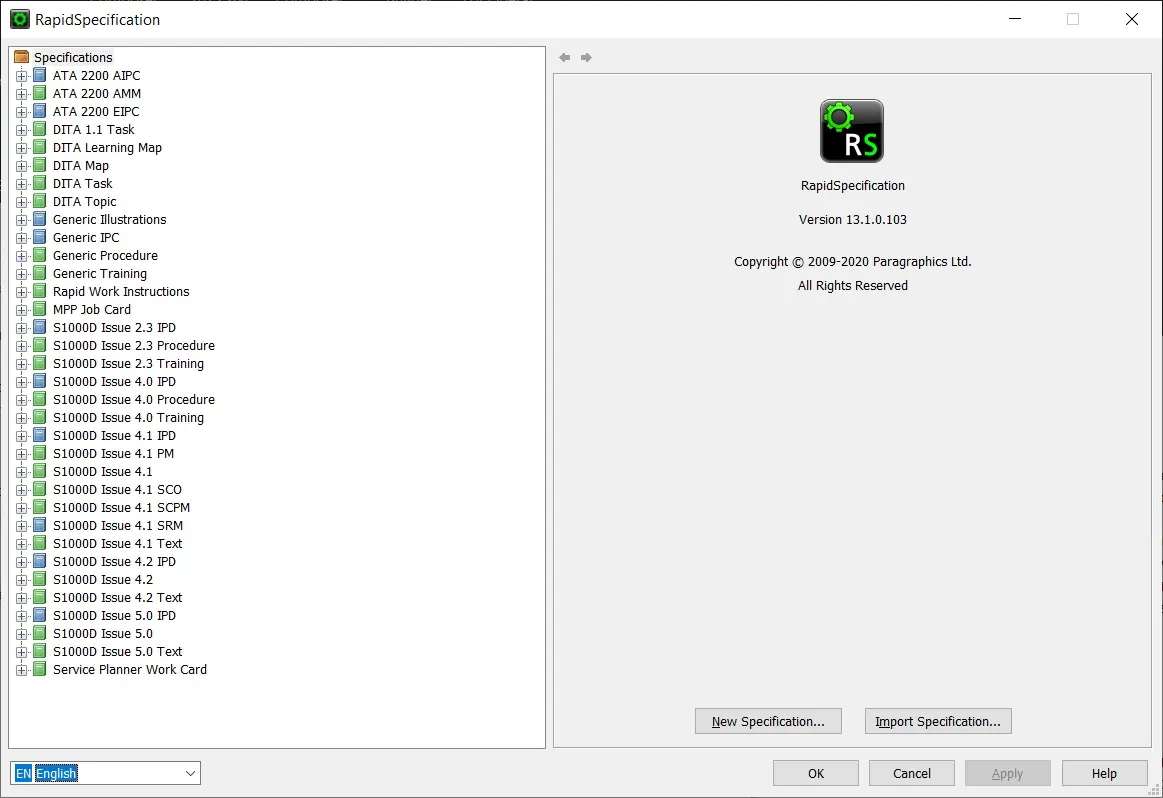1163x798 pixels.
Task: Expand S1000D Issue 2.3 Procedure node
Action: point(22,346)
